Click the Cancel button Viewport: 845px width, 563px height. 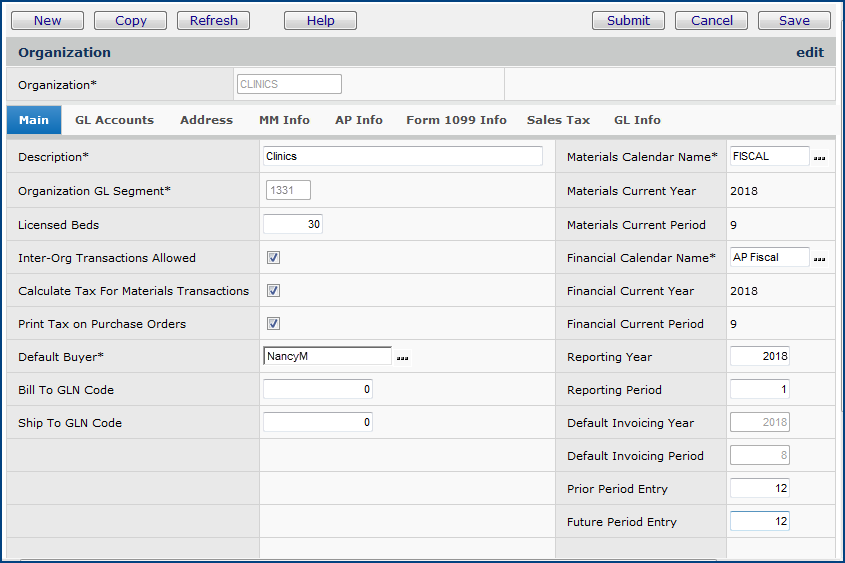pos(711,20)
